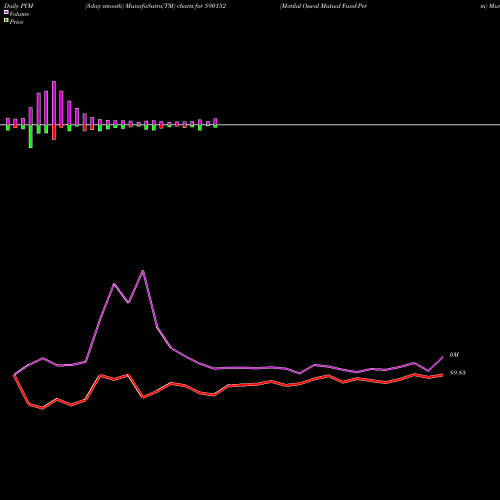This screenshot has height=500, width=500.
Task: Click the highest peak of the magenta volume line
Action: coord(143,271)
